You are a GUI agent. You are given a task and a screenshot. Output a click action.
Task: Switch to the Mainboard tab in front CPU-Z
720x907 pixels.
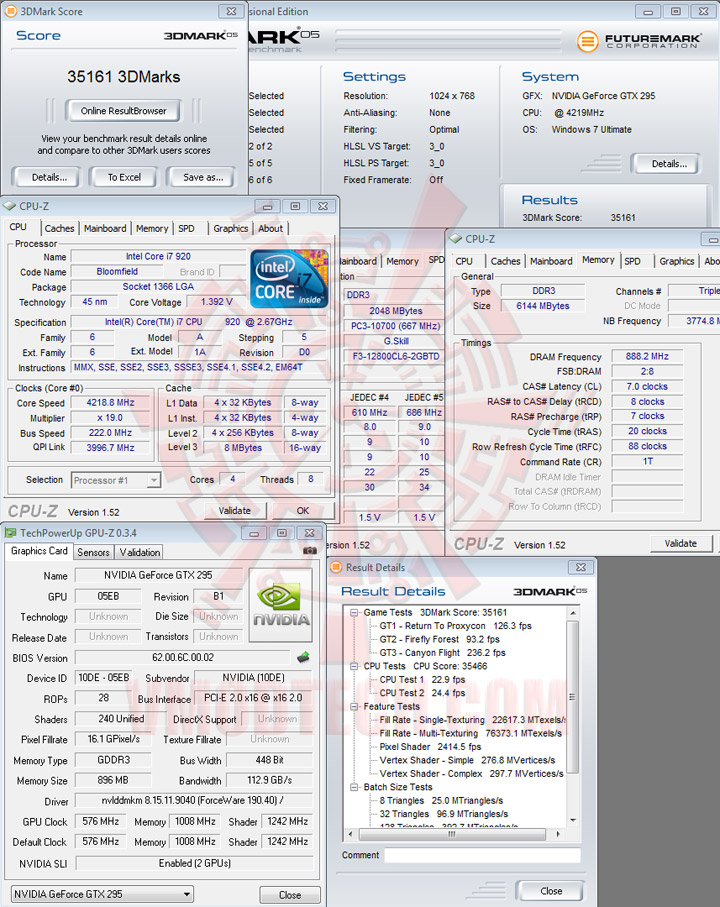105,228
